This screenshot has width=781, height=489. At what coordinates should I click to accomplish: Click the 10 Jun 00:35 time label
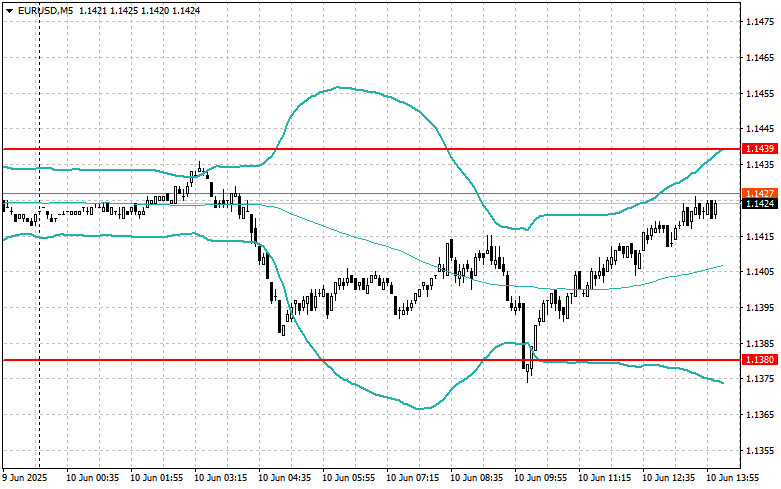(x=93, y=478)
